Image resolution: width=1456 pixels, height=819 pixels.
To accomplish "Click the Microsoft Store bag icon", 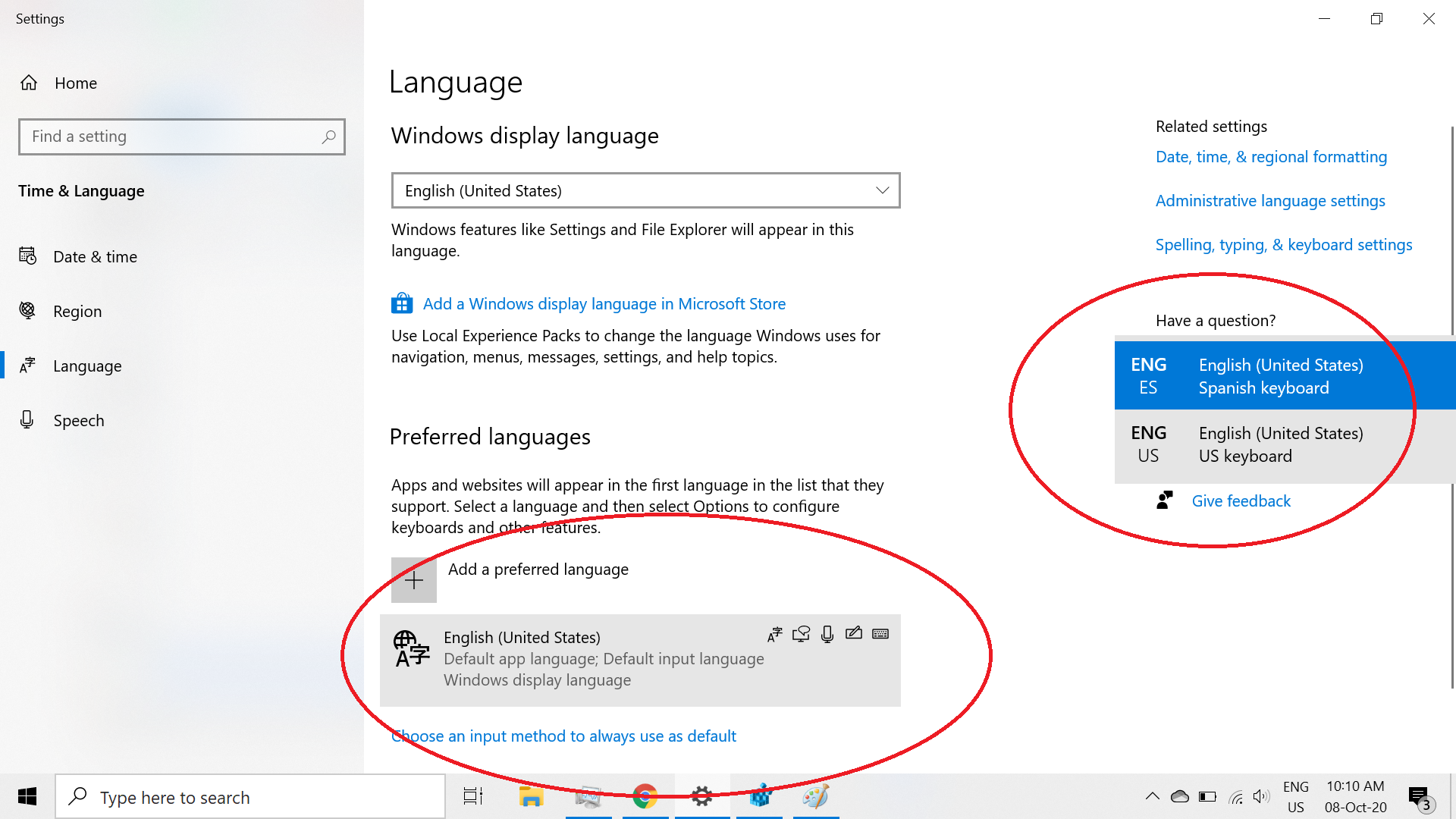I will pos(402,304).
